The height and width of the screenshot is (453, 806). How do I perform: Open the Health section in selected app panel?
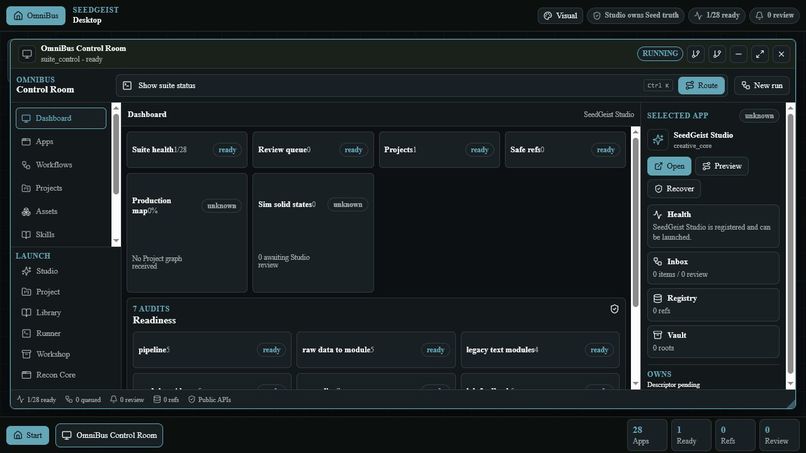pos(713,226)
